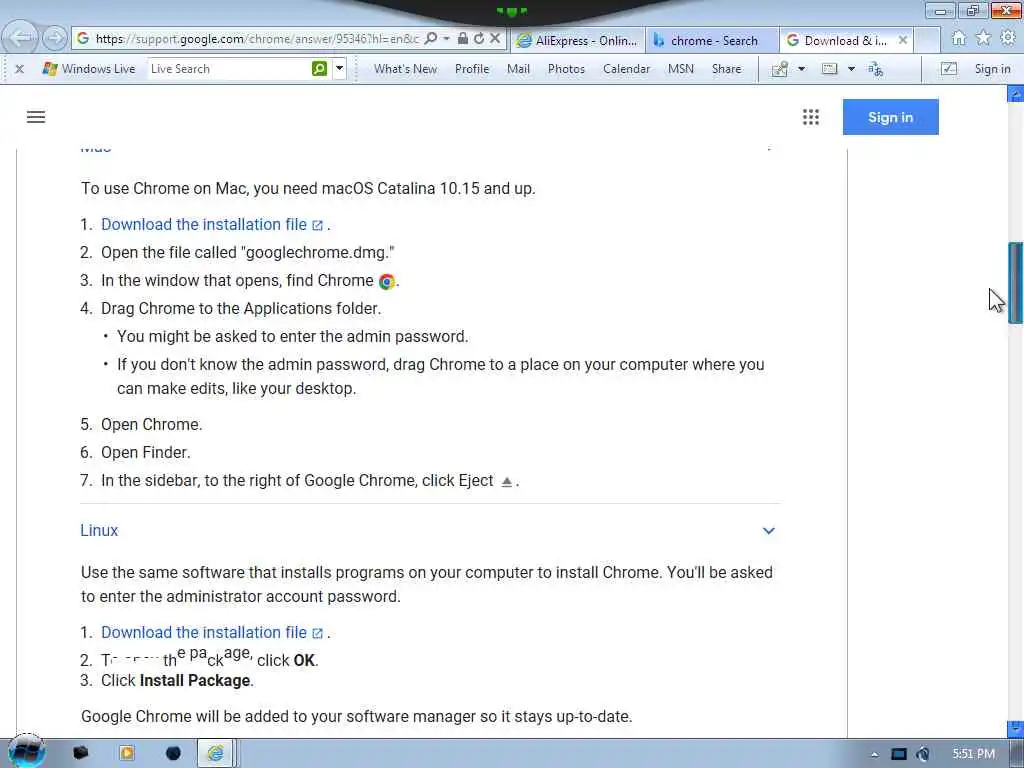The width and height of the screenshot is (1024, 768).
Task: Collapse the Linux section heading
Action: click(99, 530)
